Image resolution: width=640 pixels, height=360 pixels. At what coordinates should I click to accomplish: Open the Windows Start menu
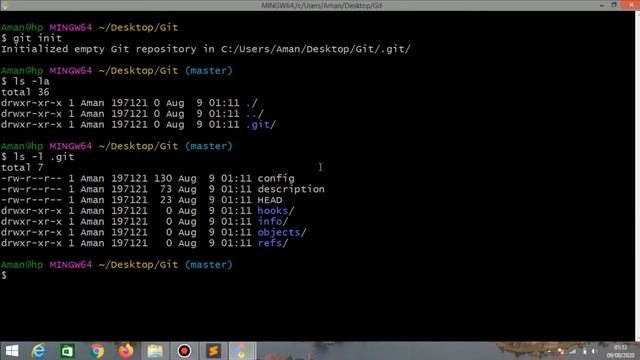pos(12,351)
